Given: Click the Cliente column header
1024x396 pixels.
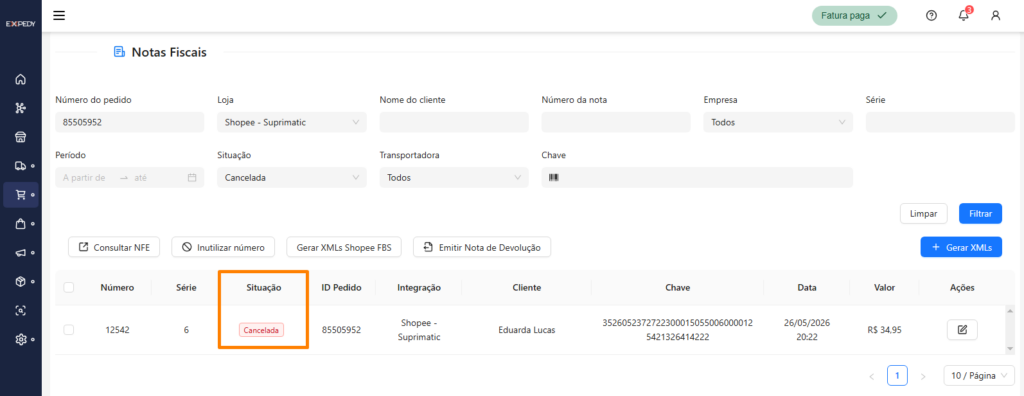Looking at the screenshot, I should (x=526, y=288).
